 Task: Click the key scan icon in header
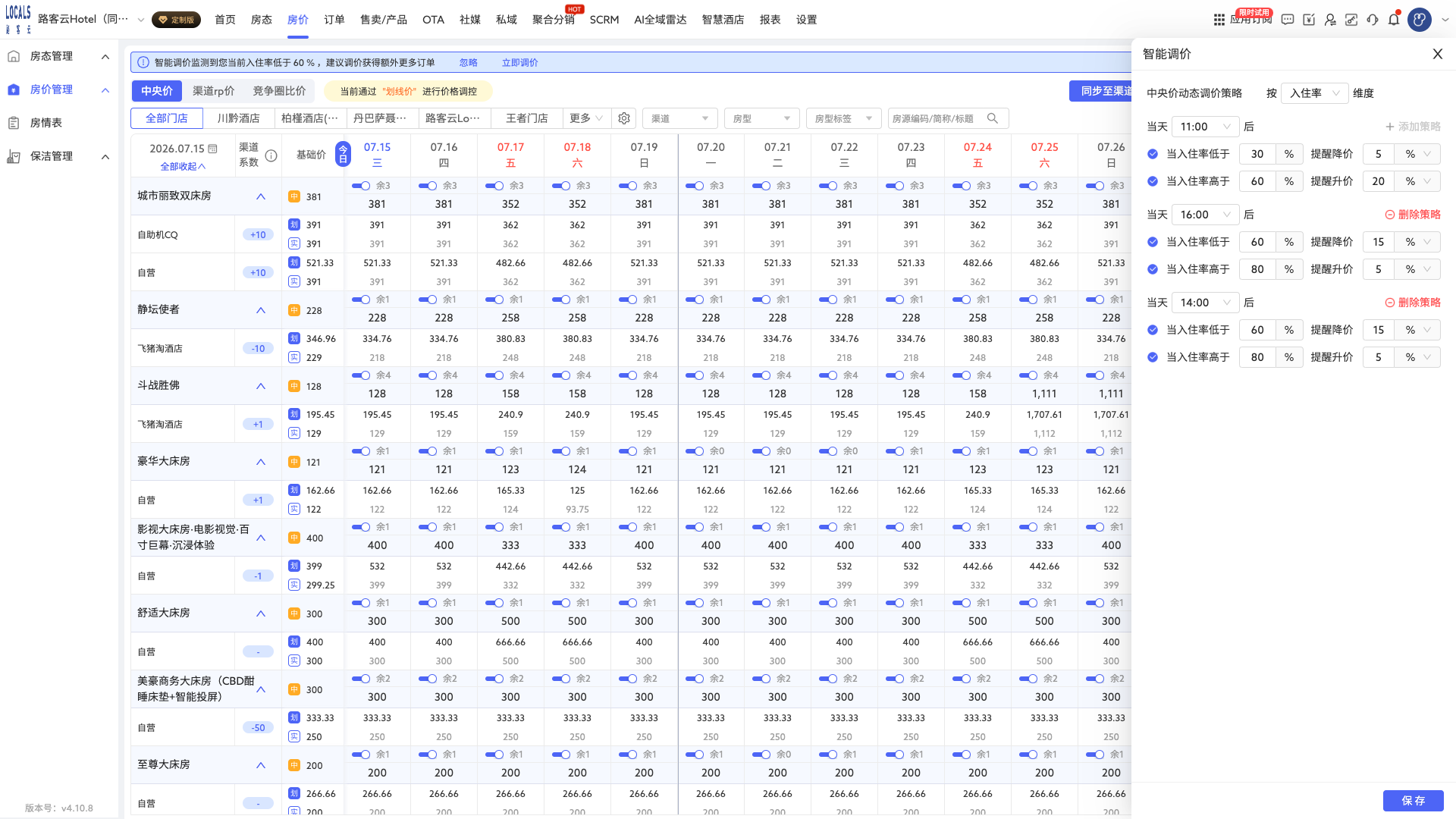(x=1351, y=20)
